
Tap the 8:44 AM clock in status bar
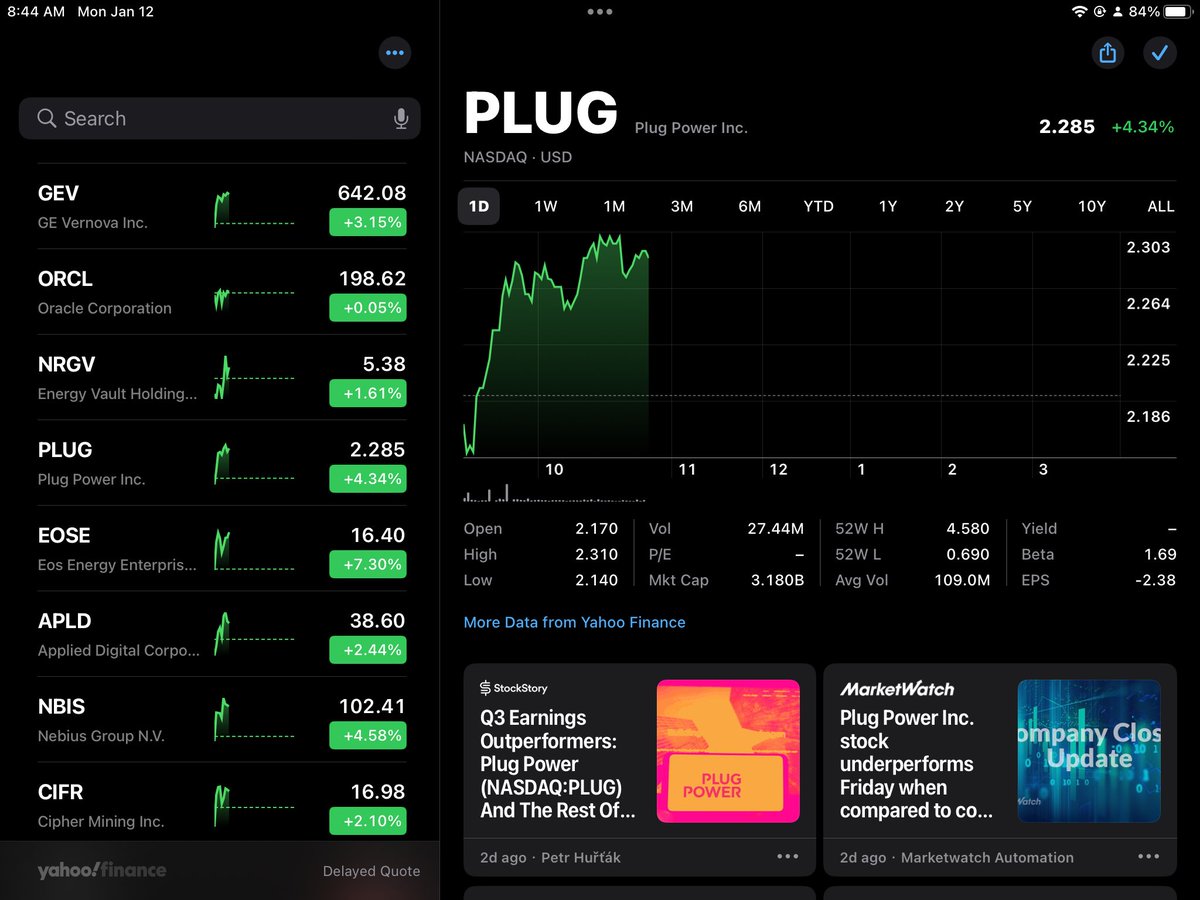pyautogui.click(x=36, y=12)
